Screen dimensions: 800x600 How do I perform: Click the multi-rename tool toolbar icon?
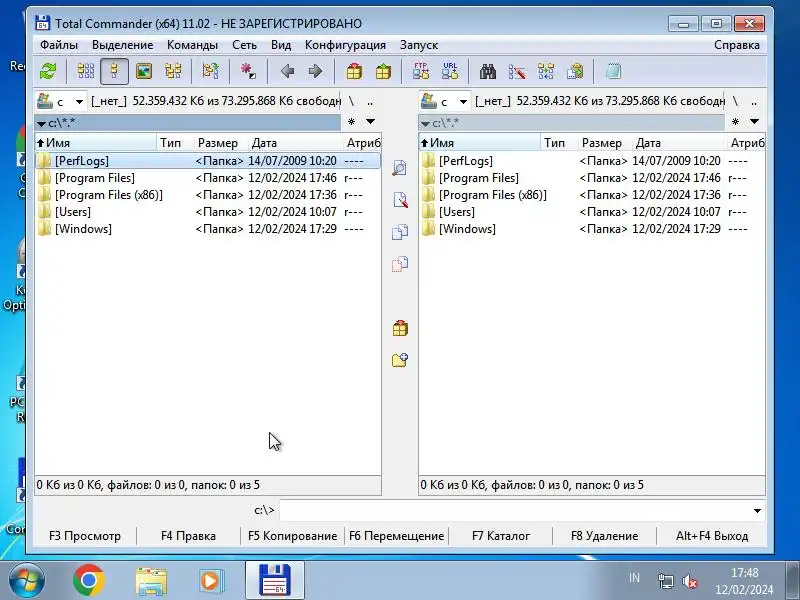click(517, 71)
